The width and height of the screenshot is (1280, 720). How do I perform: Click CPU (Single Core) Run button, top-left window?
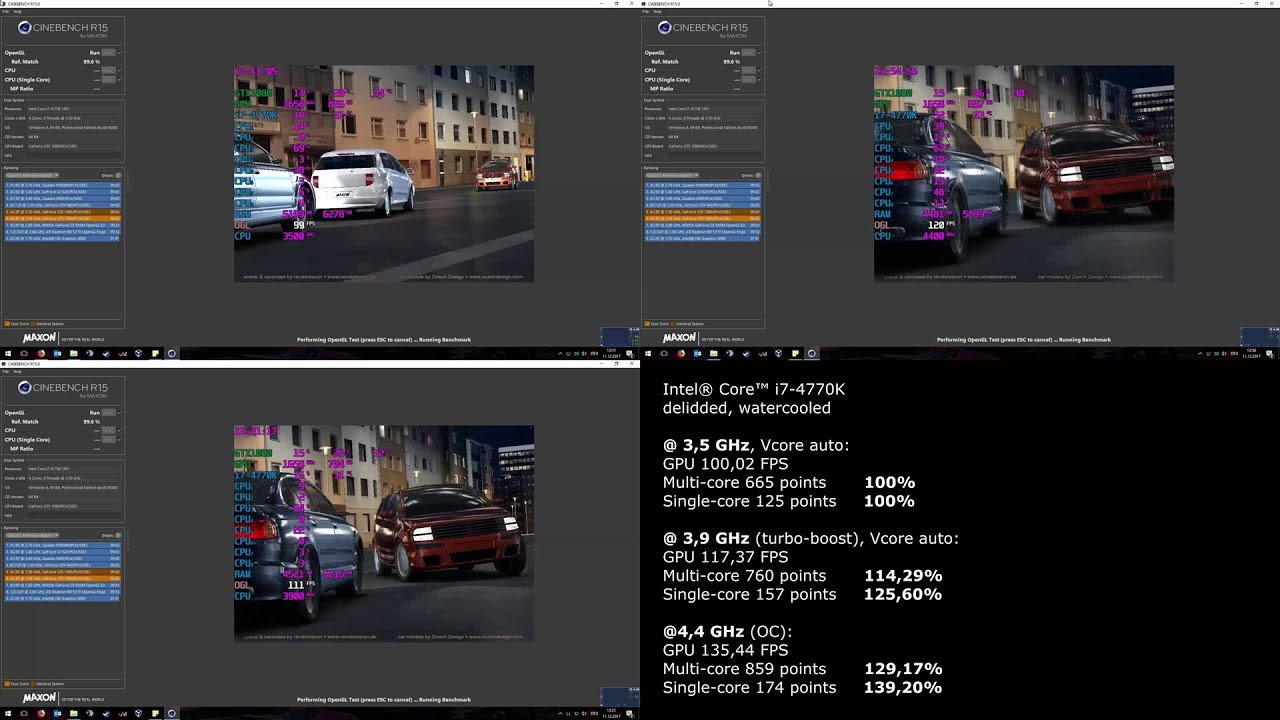(x=108, y=80)
